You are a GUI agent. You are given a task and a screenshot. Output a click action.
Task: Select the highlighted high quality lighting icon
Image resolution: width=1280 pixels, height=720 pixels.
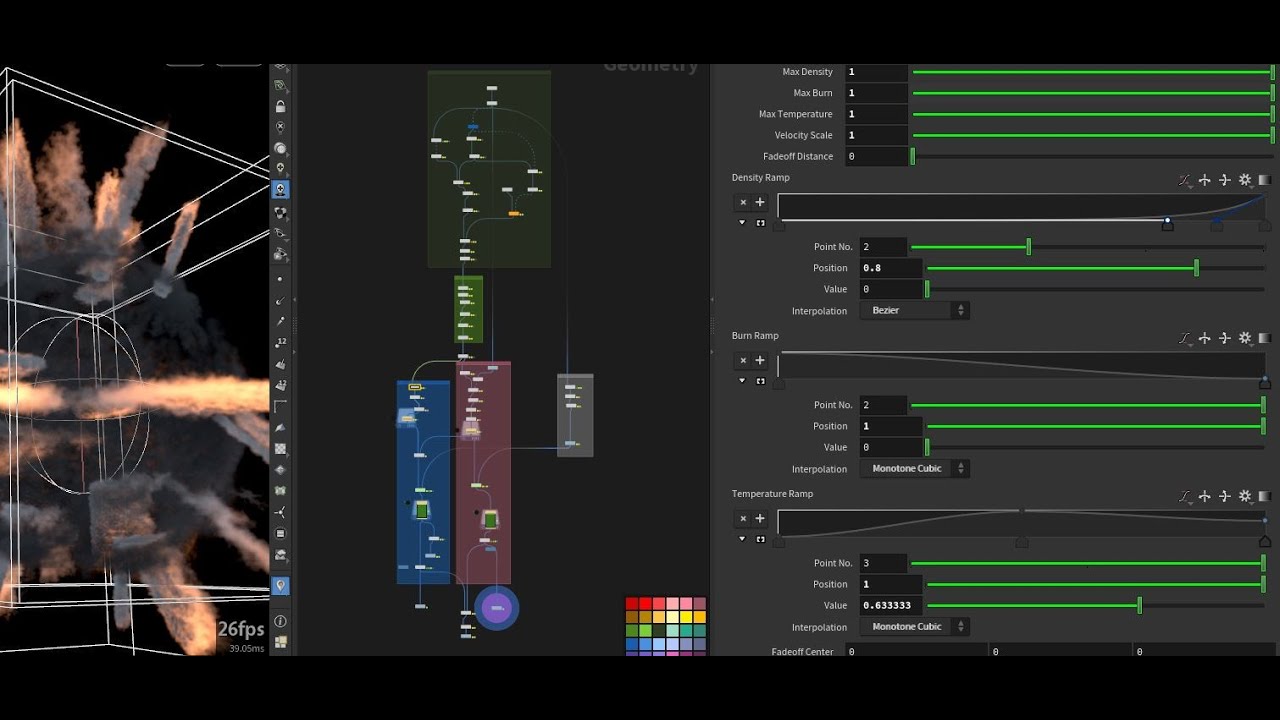(x=281, y=189)
